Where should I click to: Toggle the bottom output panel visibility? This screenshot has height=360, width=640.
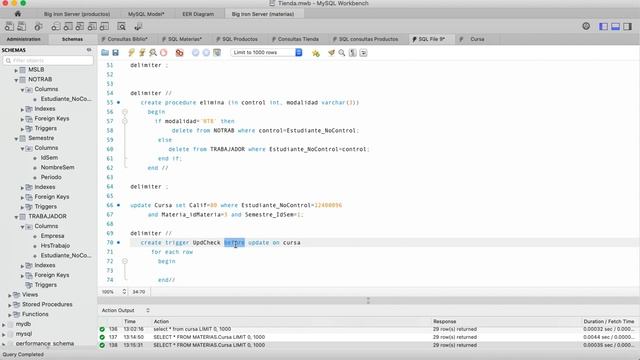pyautogui.click(x=616, y=27)
